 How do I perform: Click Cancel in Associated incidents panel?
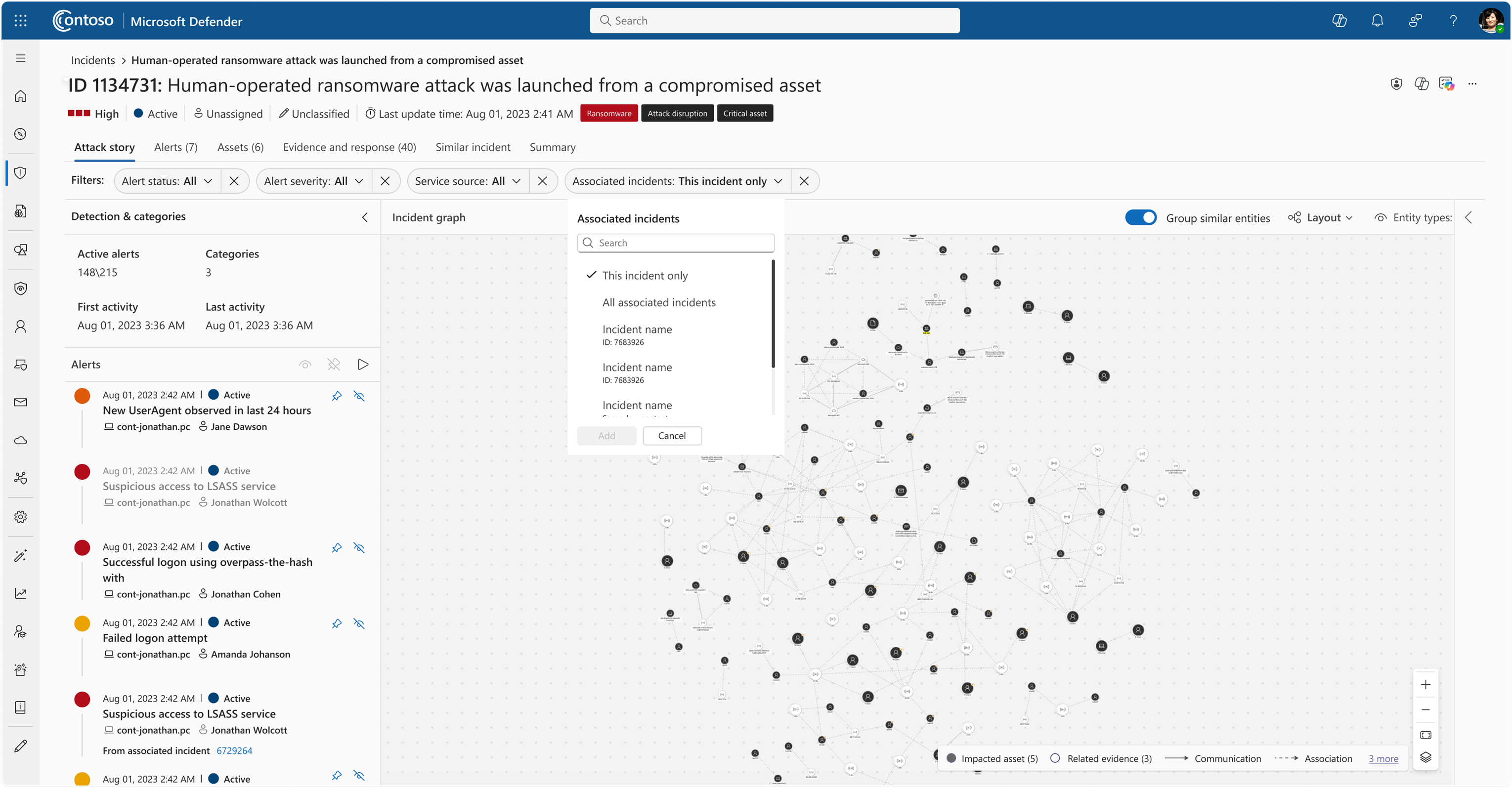671,435
